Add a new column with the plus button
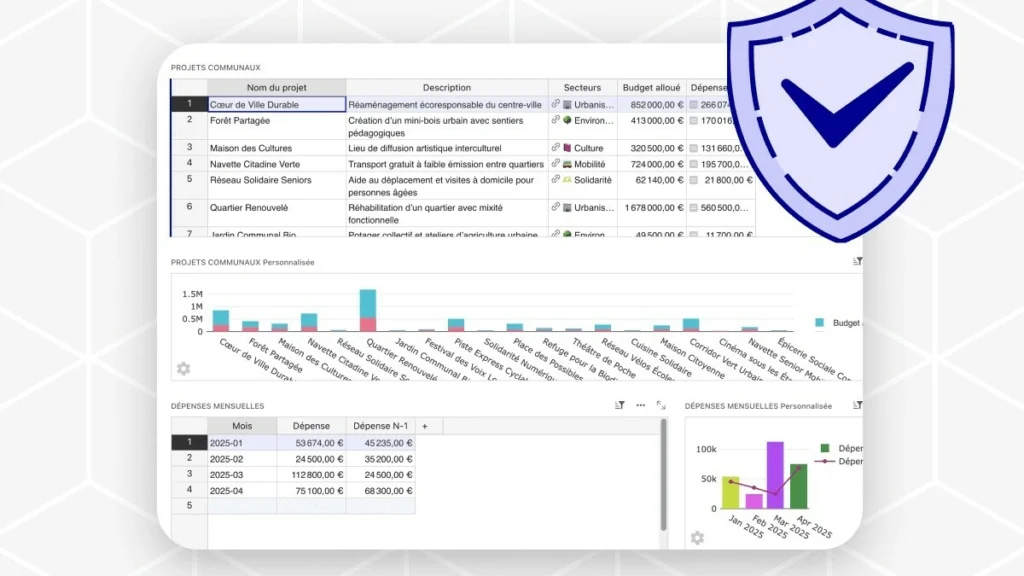Image resolution: width=1024 pixels, height=576 pixels. [424, 424]
